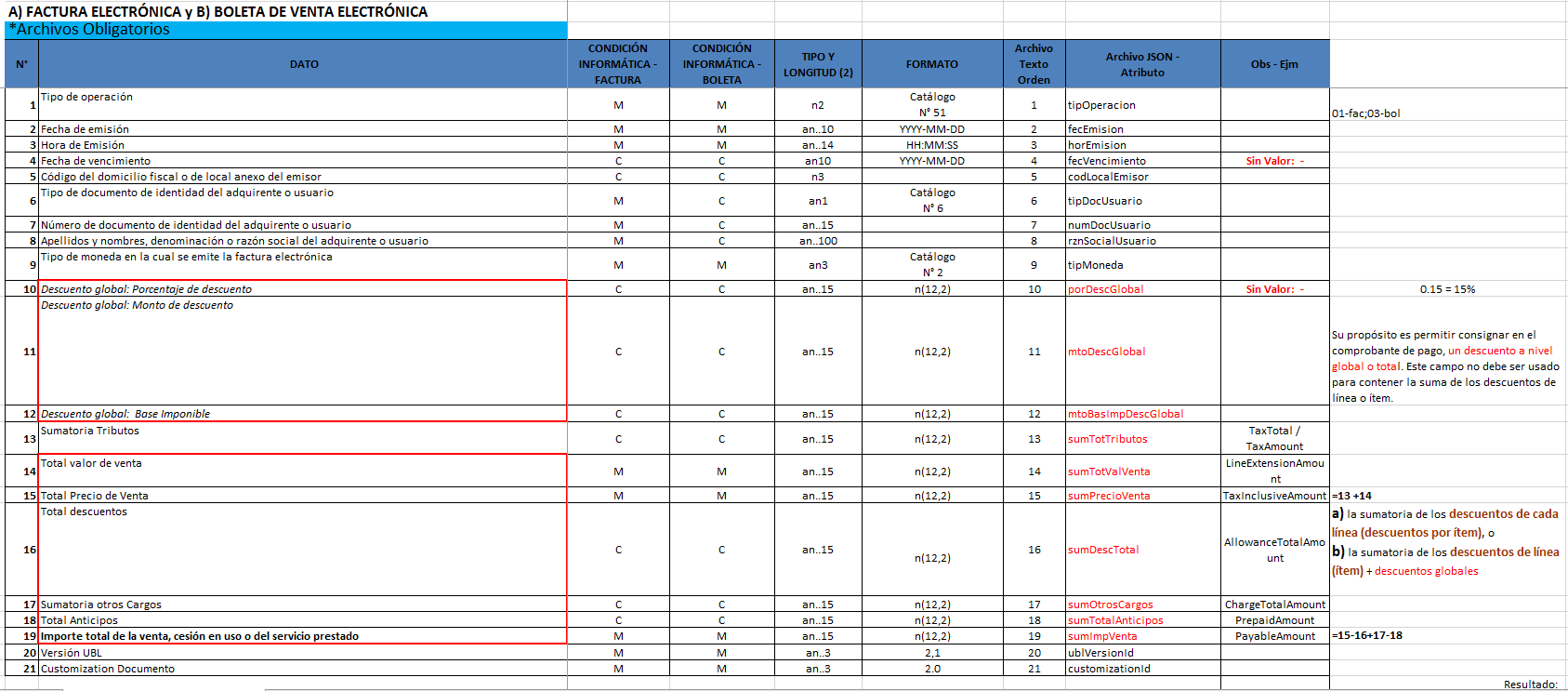Click the red 'sumPrecioVenta' cell
The width and height of the screenshot is (1568, 691).
1142,496
